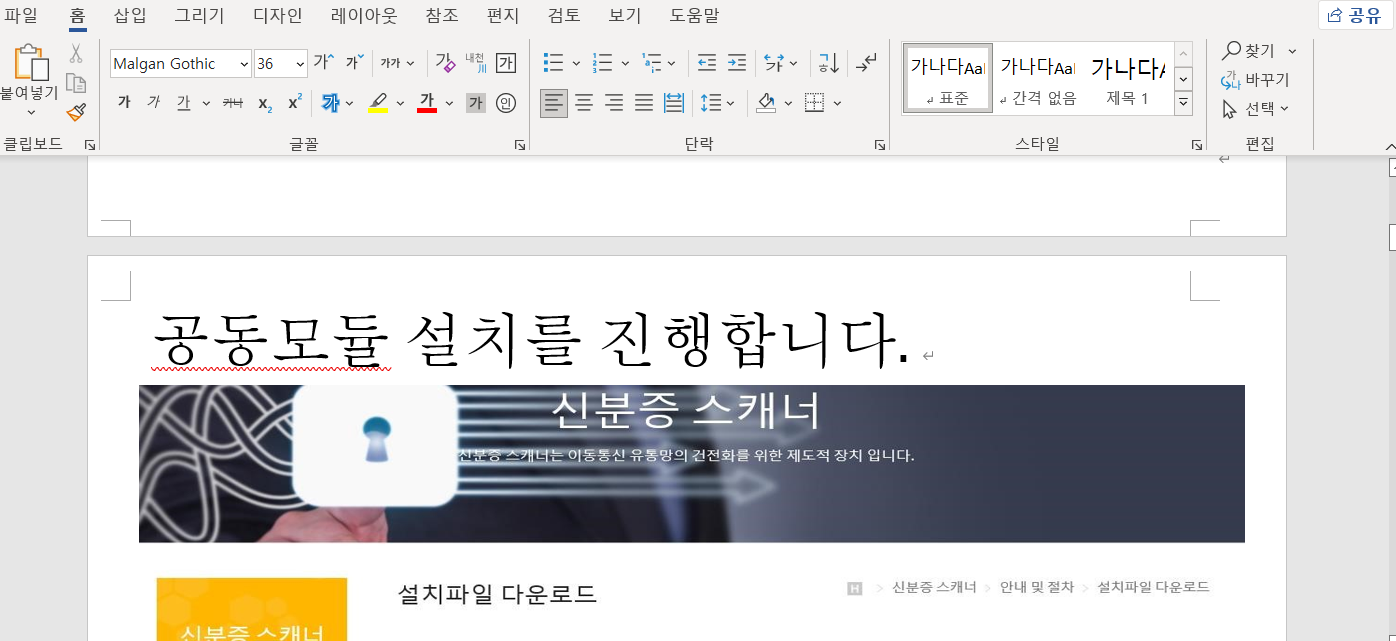This screenshot has width=1396, height=641.
Task: Expand the styles gallery more arrow
Action: click(1184, 102)
